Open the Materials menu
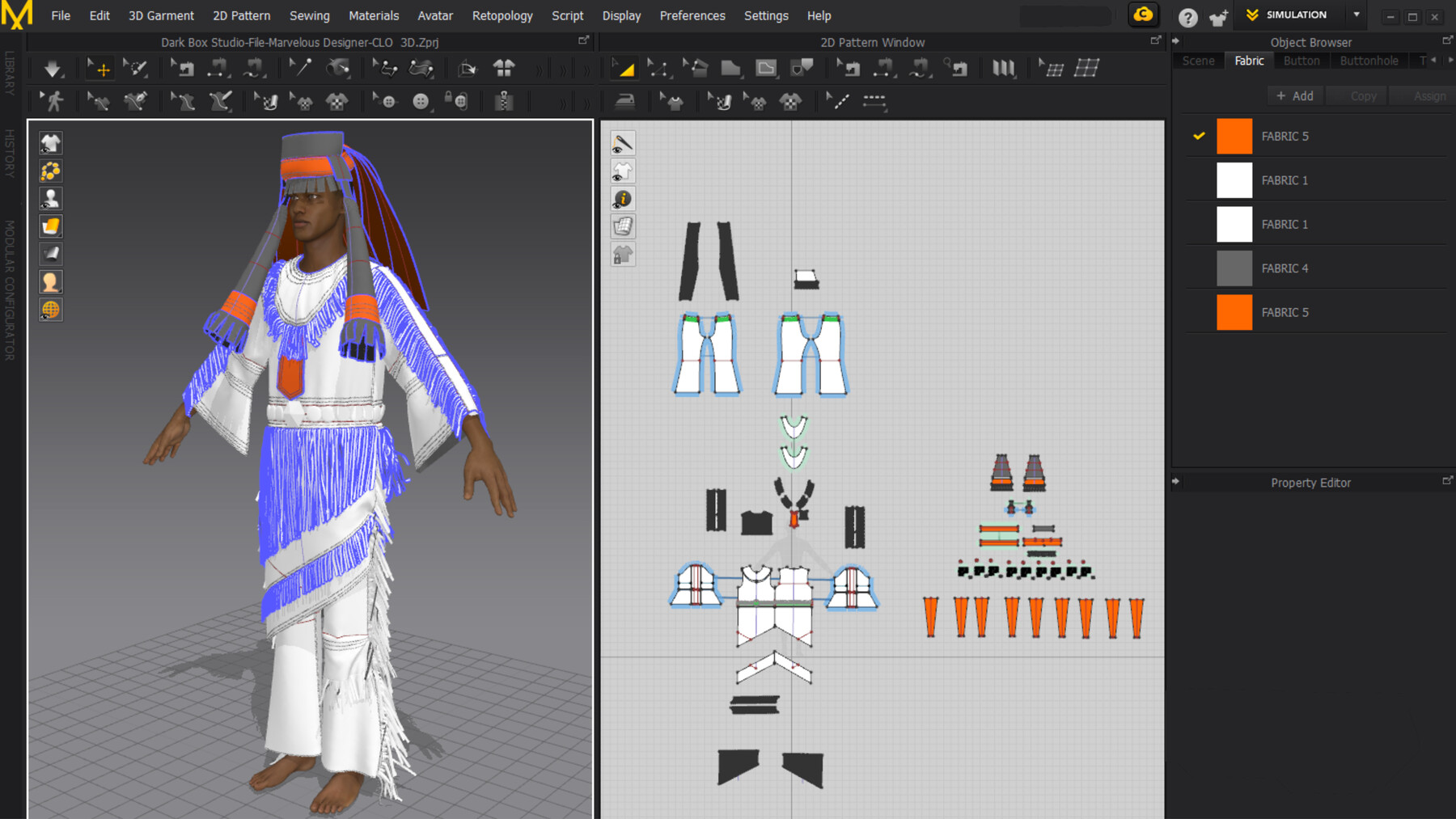The image size is (1456, 819). coord(374,15)
